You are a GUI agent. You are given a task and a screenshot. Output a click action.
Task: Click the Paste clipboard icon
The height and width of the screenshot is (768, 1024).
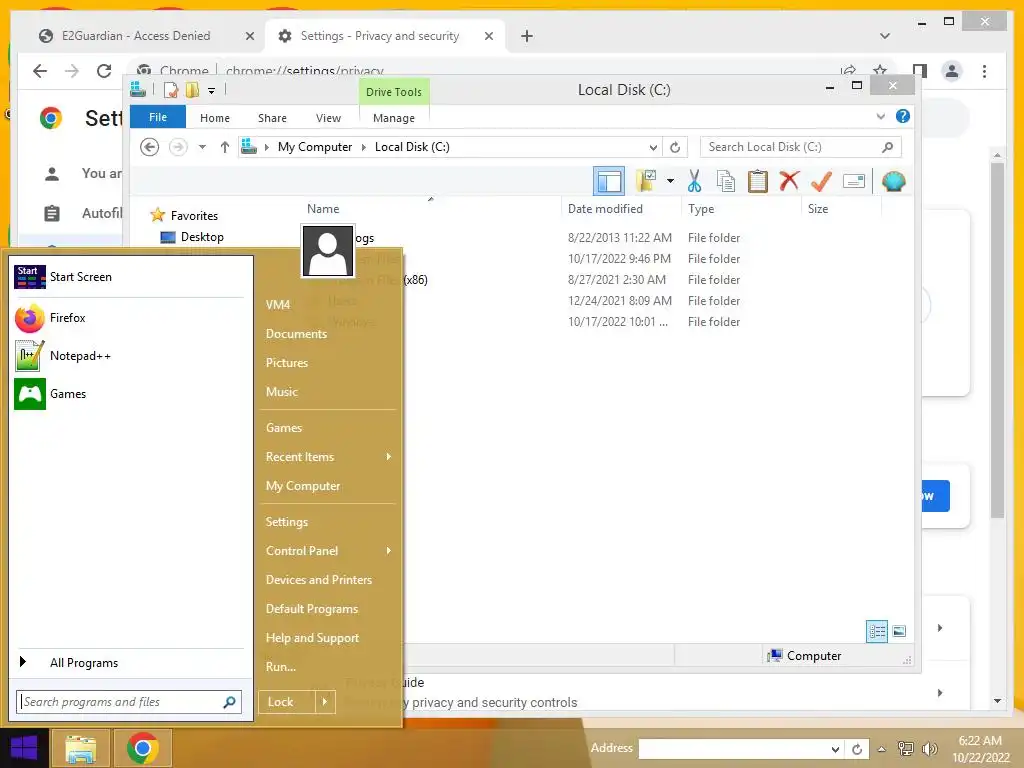point(758,181)
